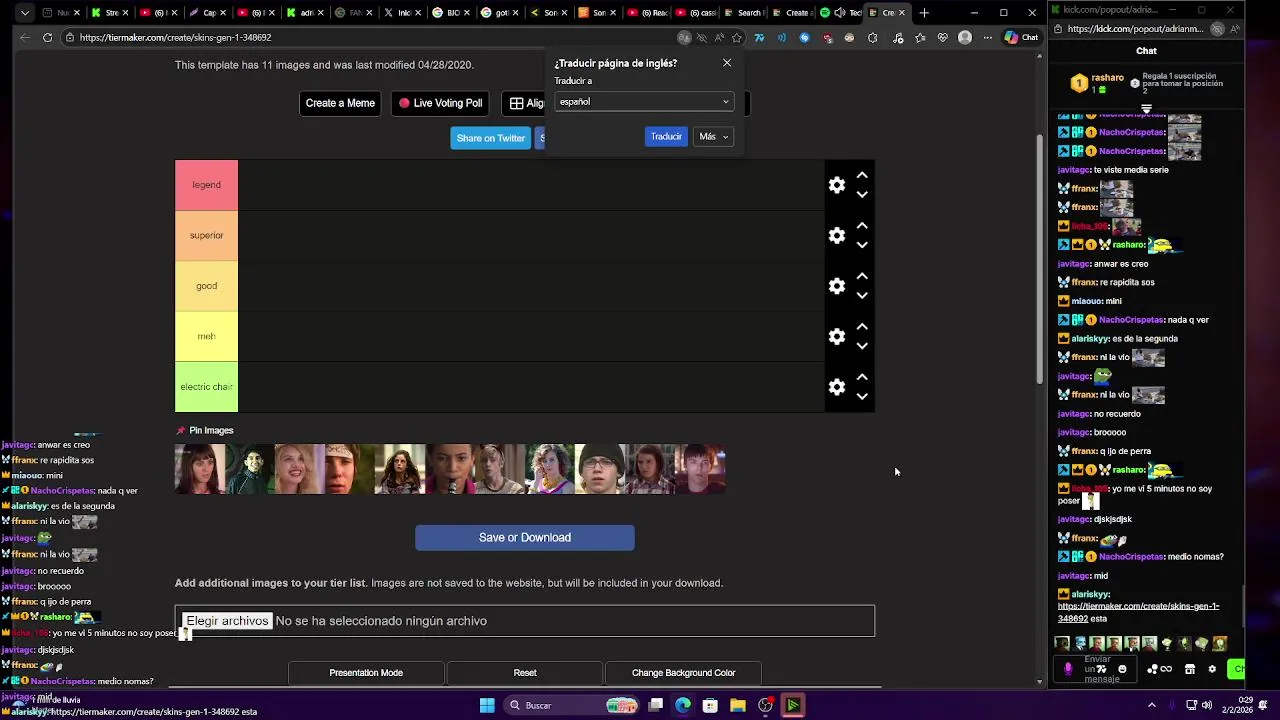Open 7TV emotes in chat input
Screen dimensions: 1280x720
tap(1101, 669)
